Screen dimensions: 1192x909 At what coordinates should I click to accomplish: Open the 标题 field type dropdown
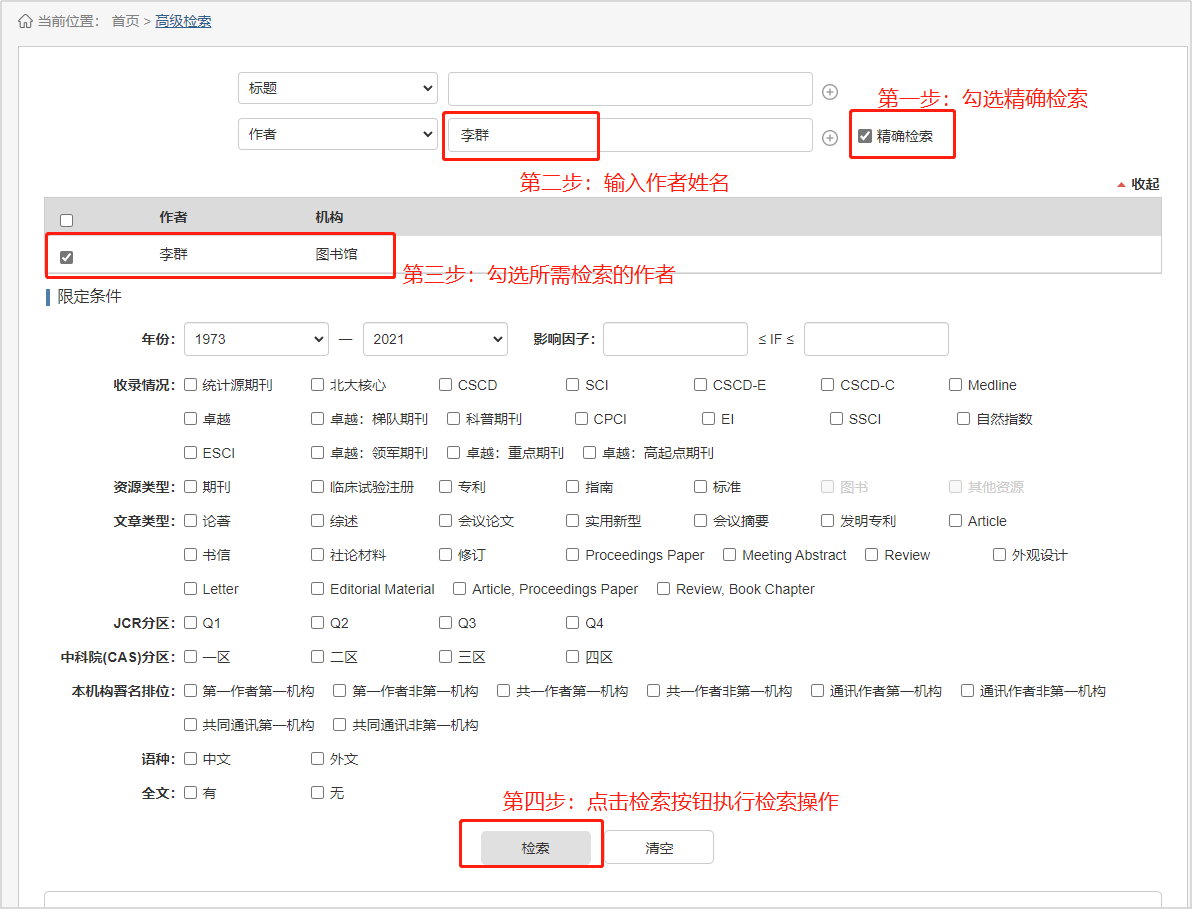337,88
